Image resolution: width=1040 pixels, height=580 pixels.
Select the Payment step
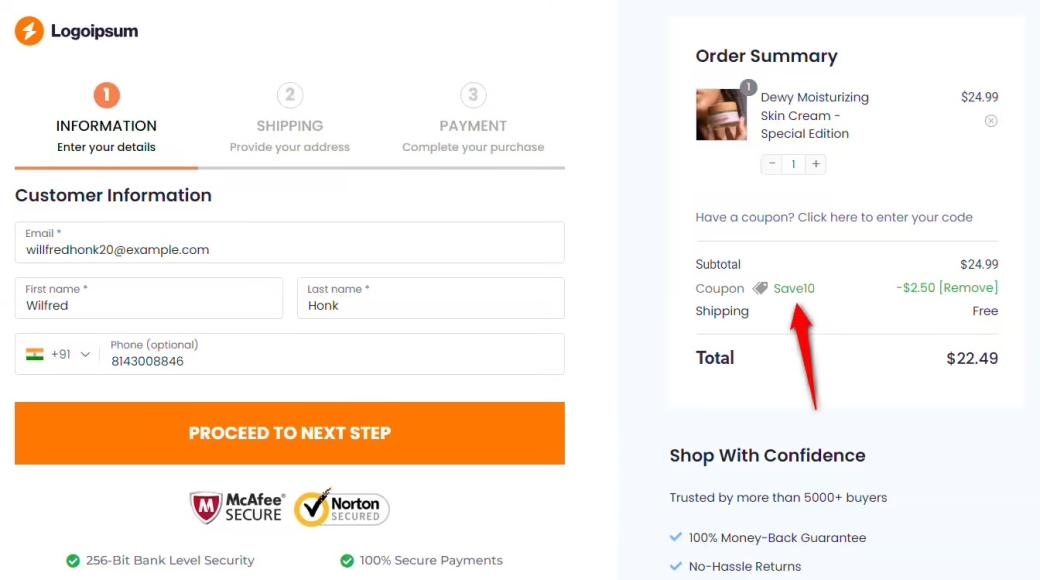click(x=473, y=95)
